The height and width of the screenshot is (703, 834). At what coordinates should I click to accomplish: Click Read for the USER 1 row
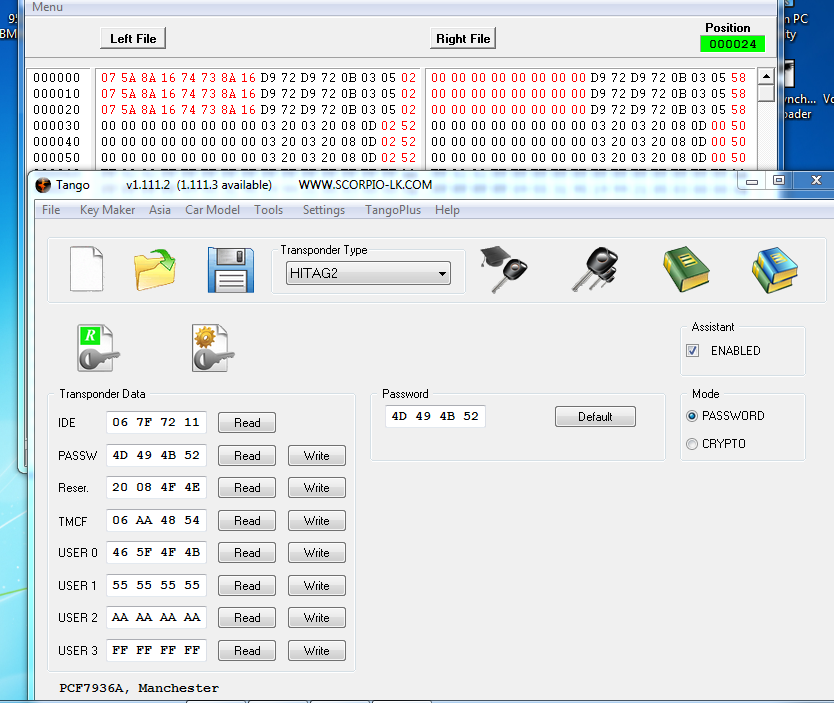tap(247, 585)
